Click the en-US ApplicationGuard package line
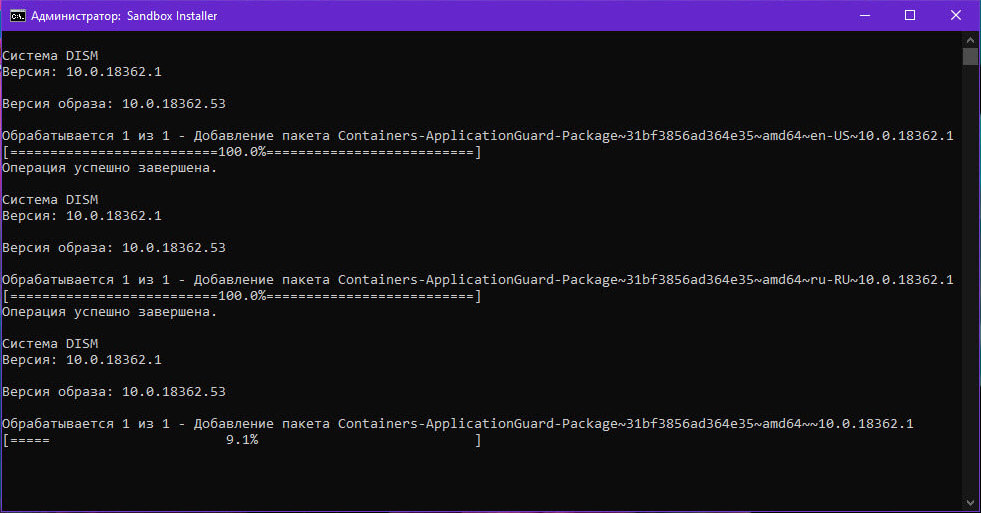The width and height of the screenshot is (981, 513). pyautogui.click(x=478, y=136)
